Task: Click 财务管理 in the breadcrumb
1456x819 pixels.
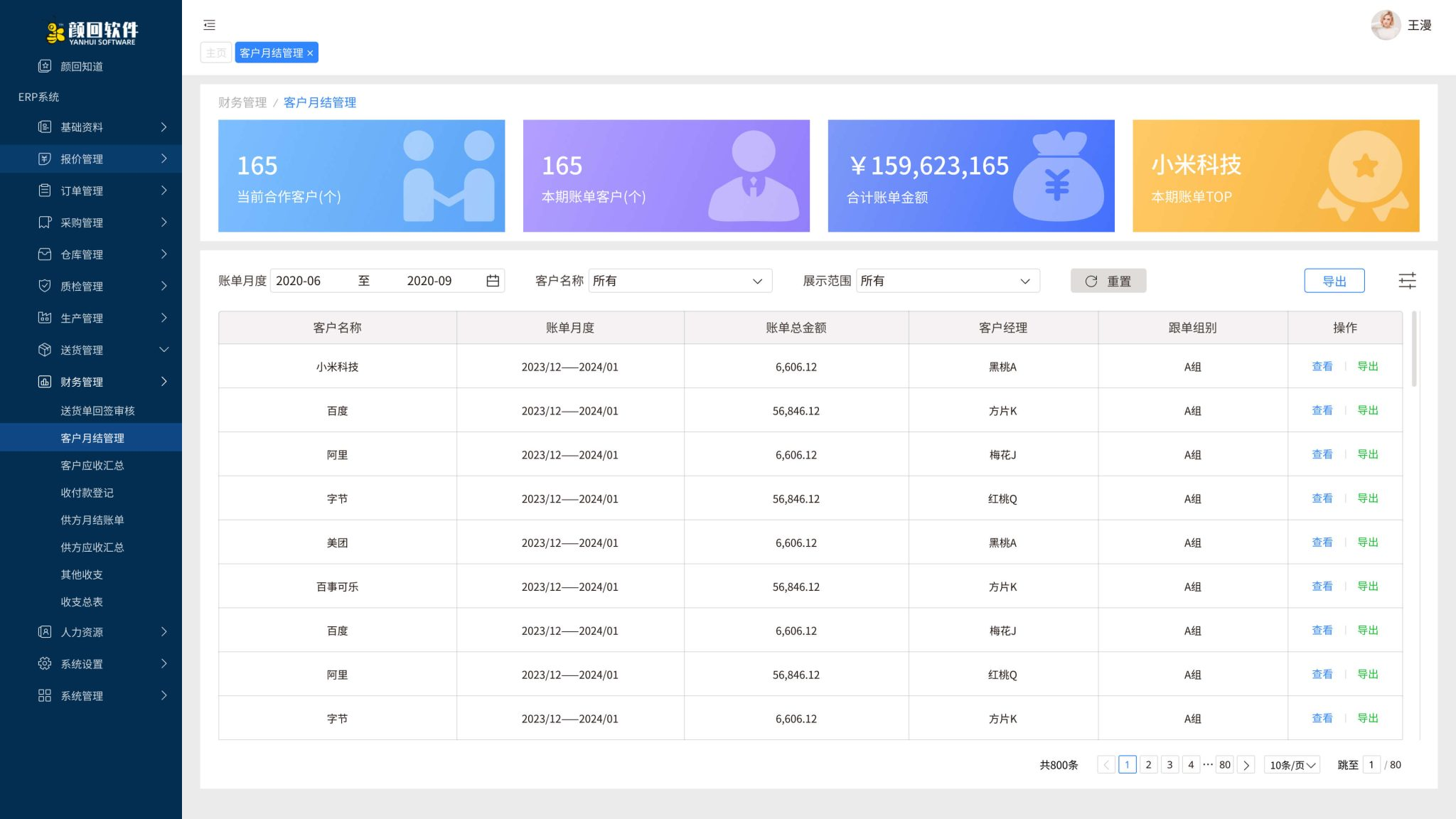Action: pos(242,102)
